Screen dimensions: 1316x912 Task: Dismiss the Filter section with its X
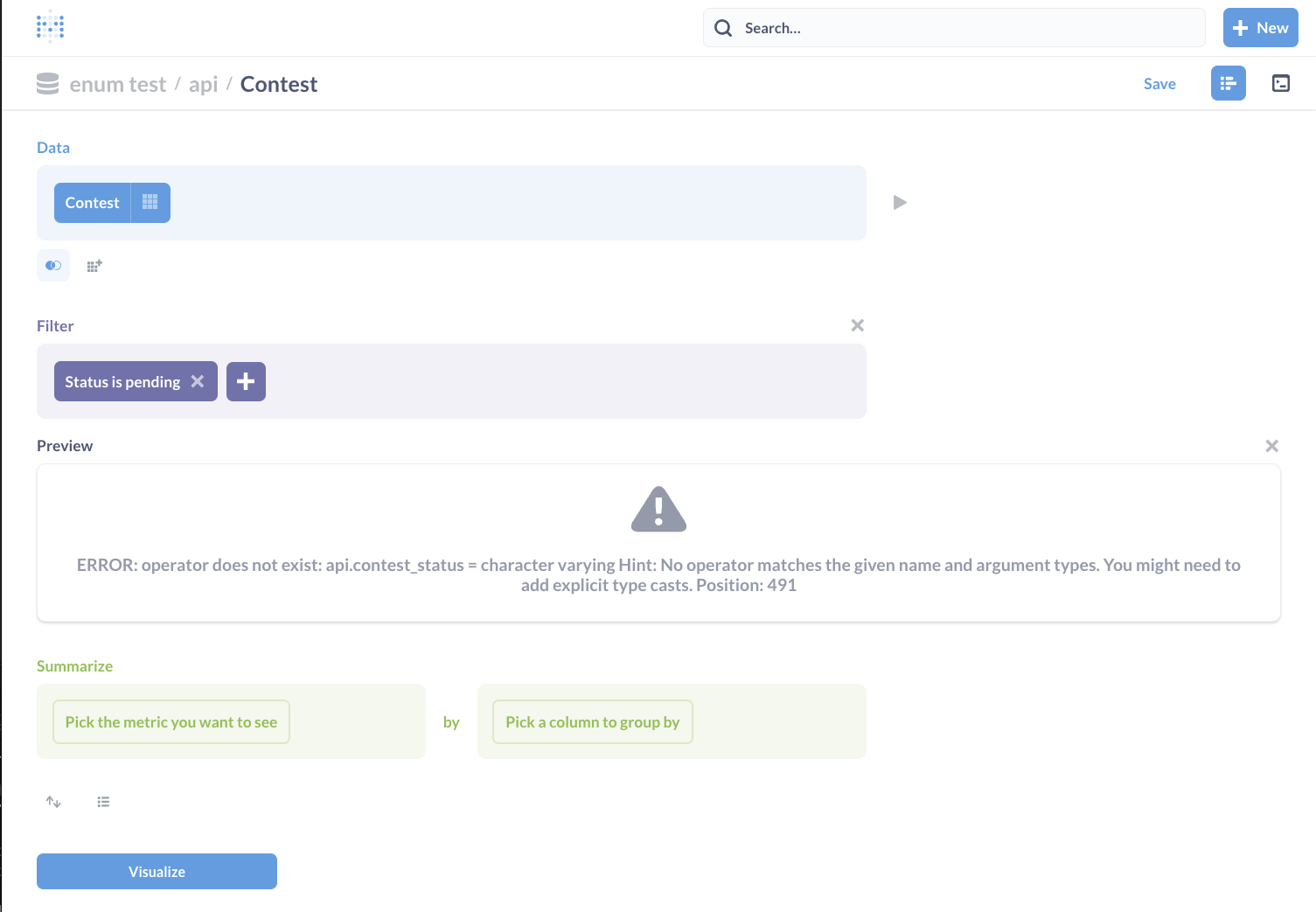857,324
